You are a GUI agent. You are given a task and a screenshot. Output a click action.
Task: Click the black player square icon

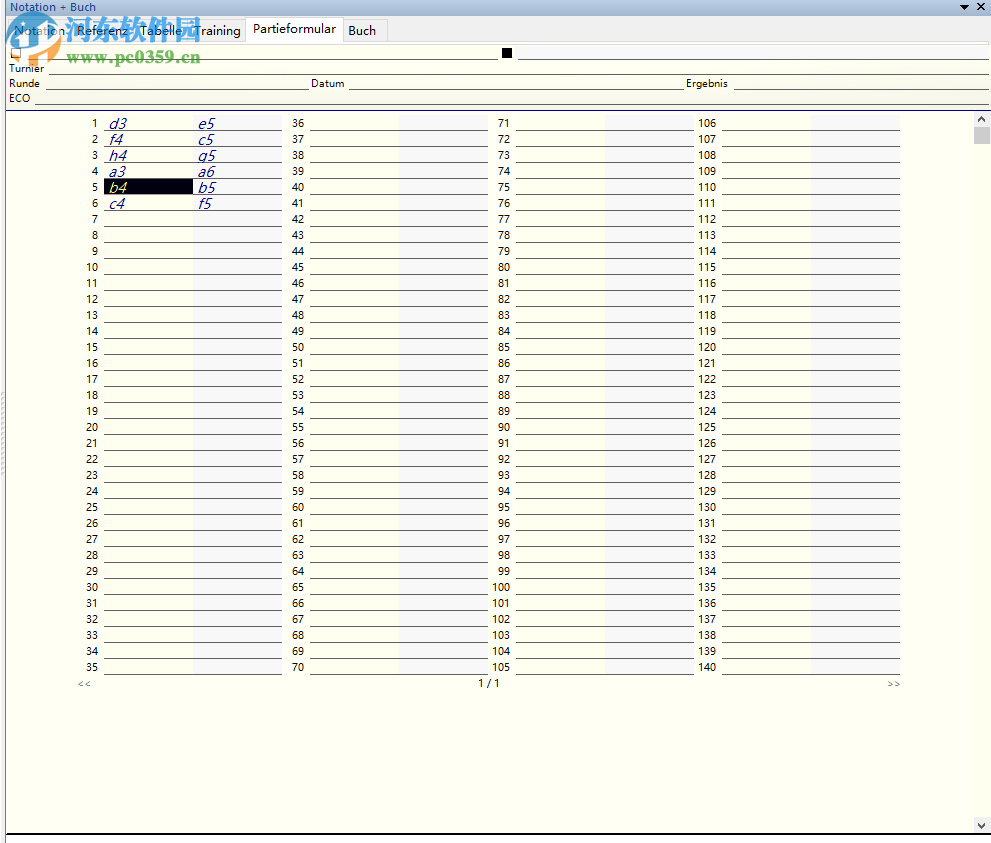pos(507,53)
